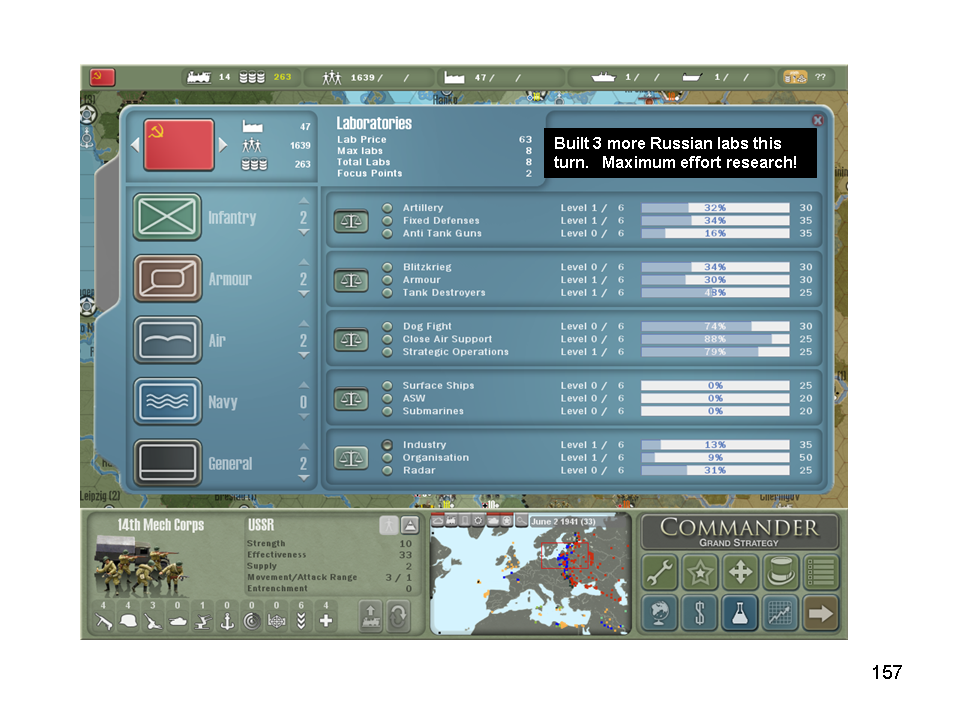
Task: Enable focus on Blitzkrieg research
Action: point(387,267)
